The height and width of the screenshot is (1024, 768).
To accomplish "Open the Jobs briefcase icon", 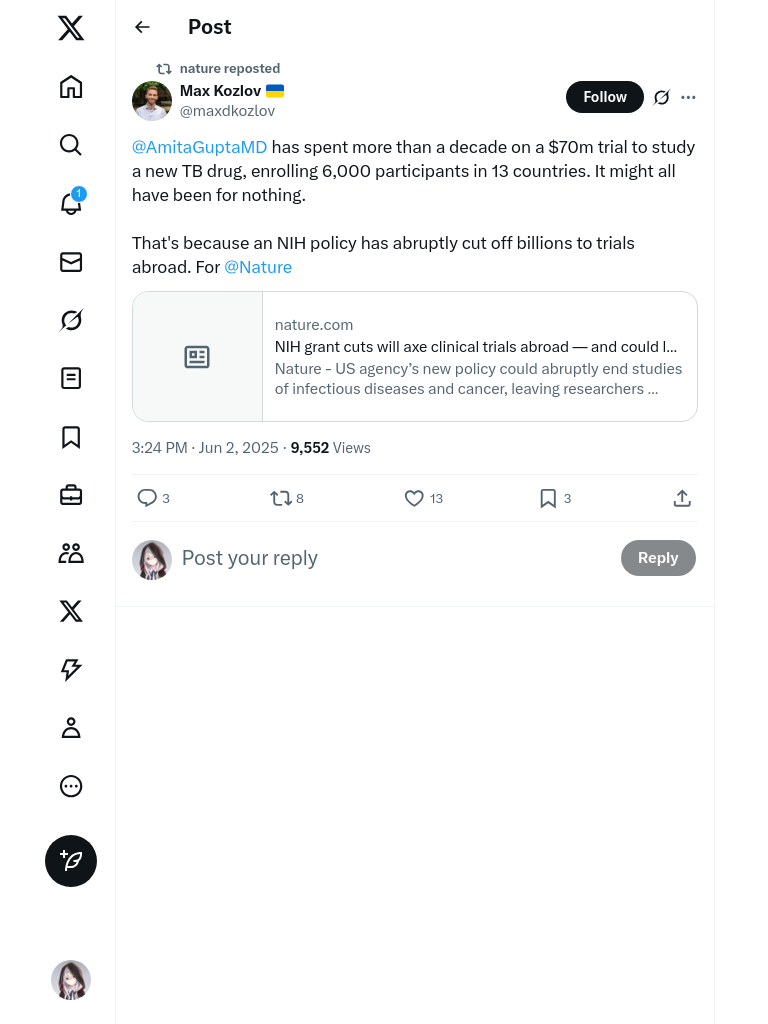I will point(71,495).
